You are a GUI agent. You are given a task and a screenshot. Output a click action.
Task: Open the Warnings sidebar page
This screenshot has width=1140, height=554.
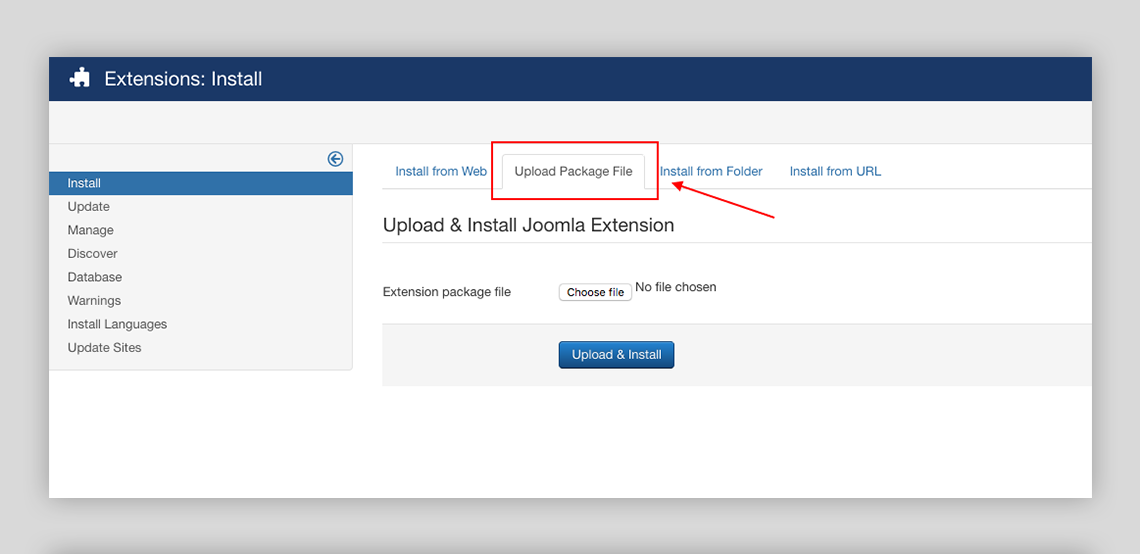click(94, 301)
